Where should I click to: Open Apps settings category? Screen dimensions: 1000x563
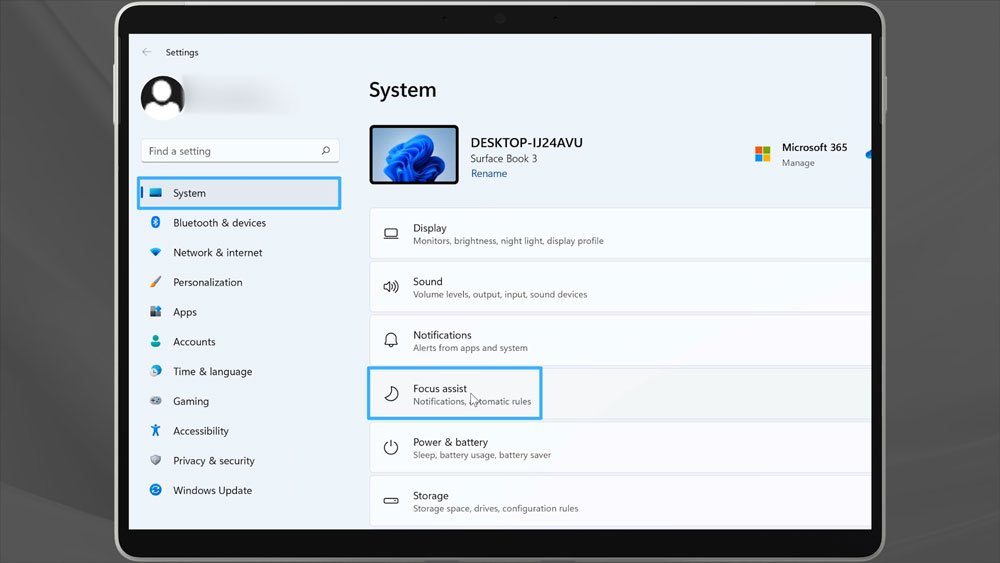[185, 312]
